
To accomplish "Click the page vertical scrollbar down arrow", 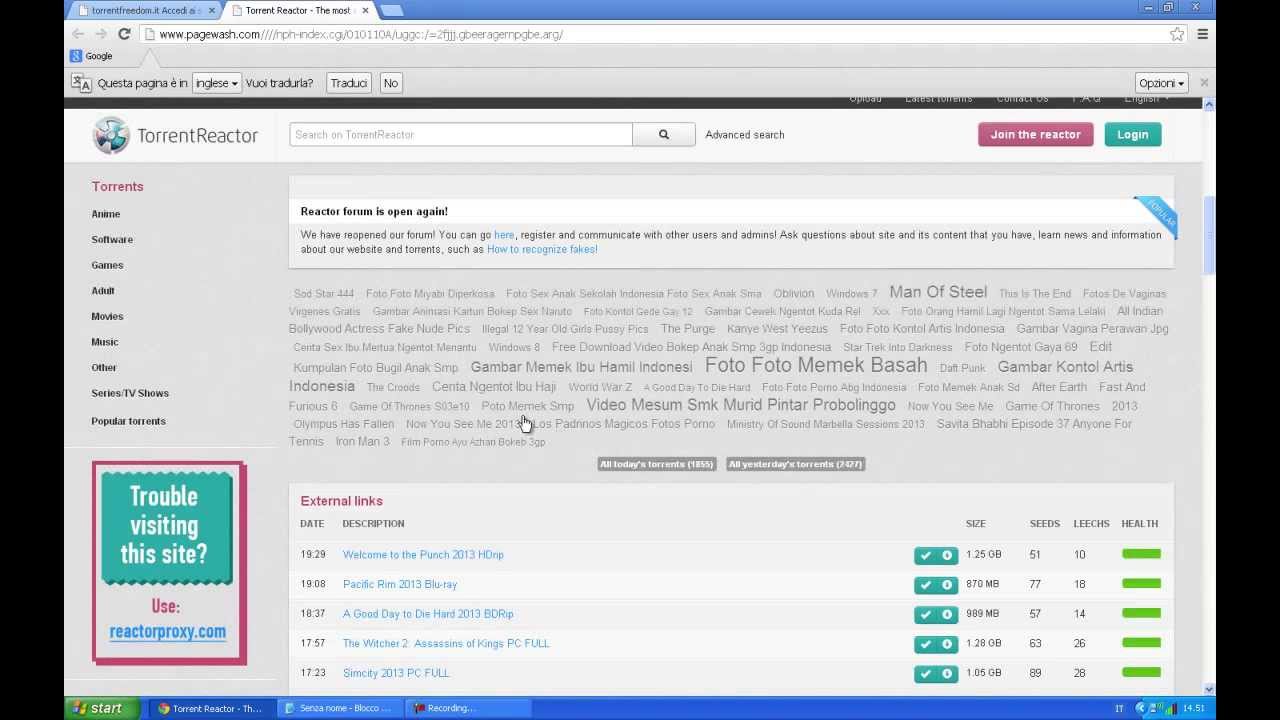I will (1210, 689).
